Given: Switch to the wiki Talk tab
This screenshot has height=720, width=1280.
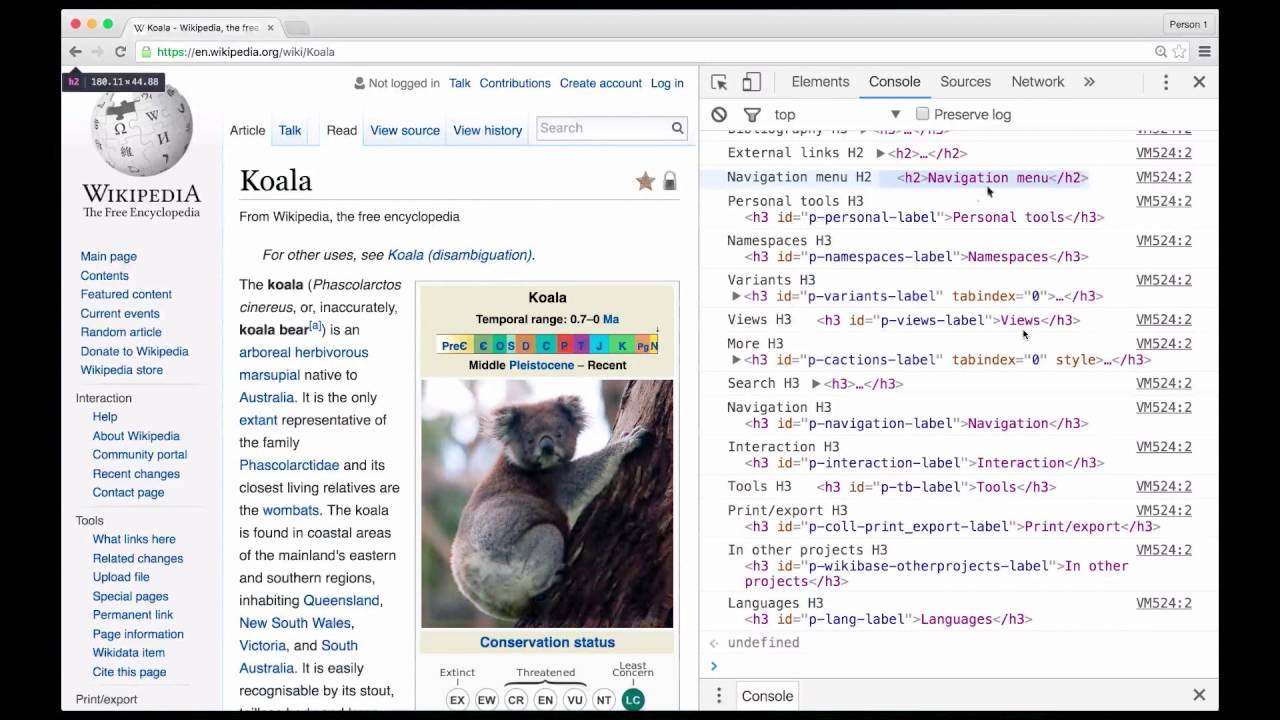Looking at the screenshot, I should point(290,130).
